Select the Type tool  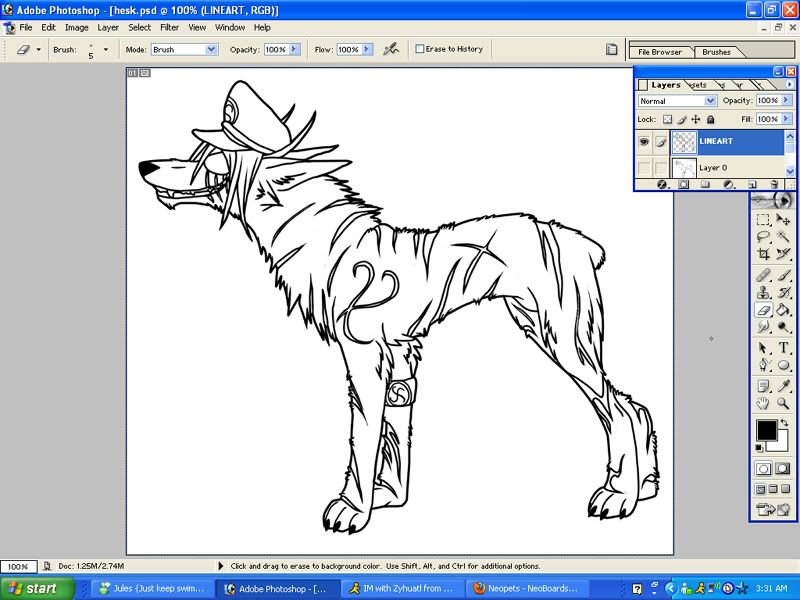[x=784, y=347]
